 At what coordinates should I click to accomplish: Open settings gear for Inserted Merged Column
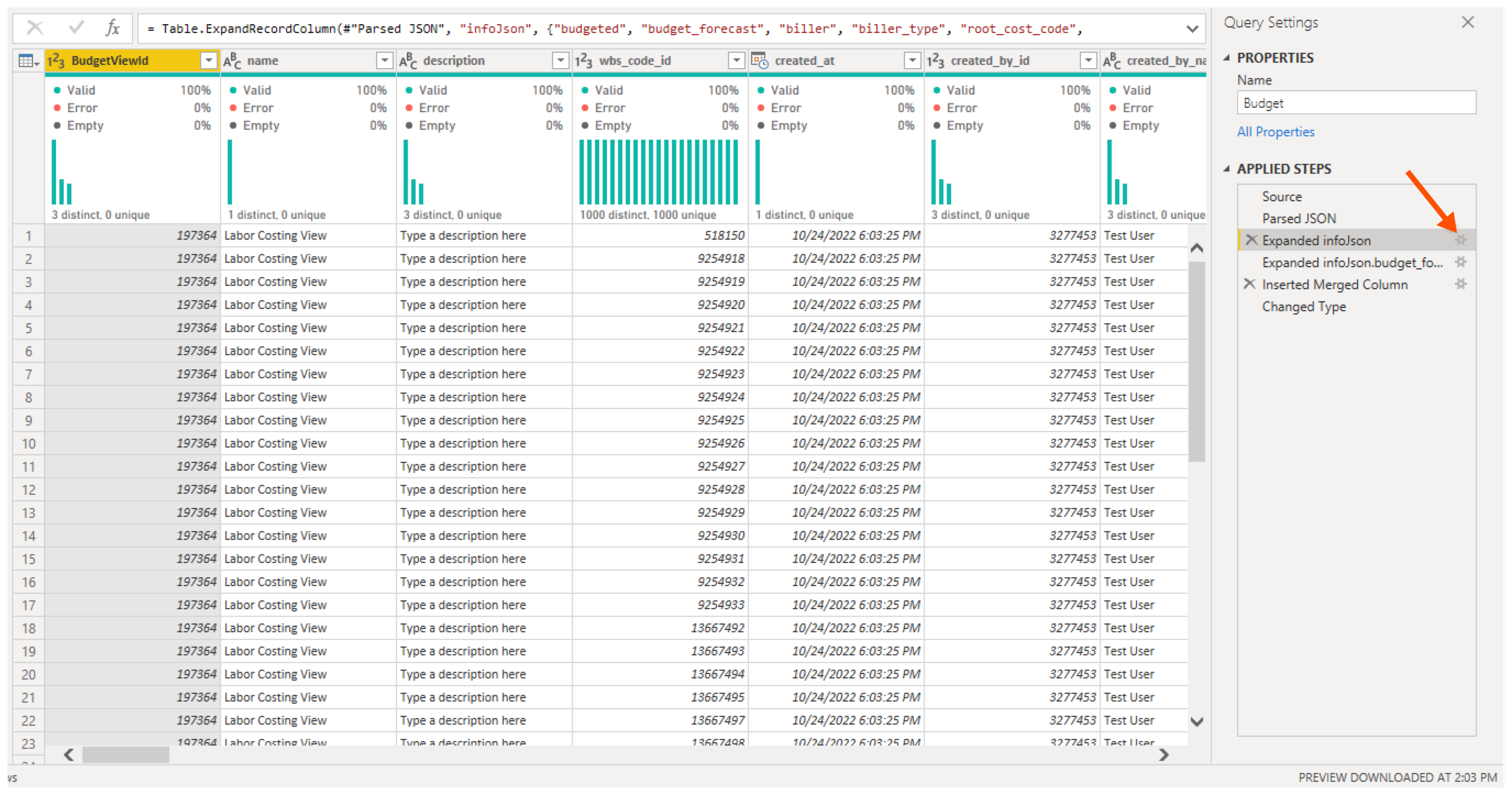(x=1460, y=285)
